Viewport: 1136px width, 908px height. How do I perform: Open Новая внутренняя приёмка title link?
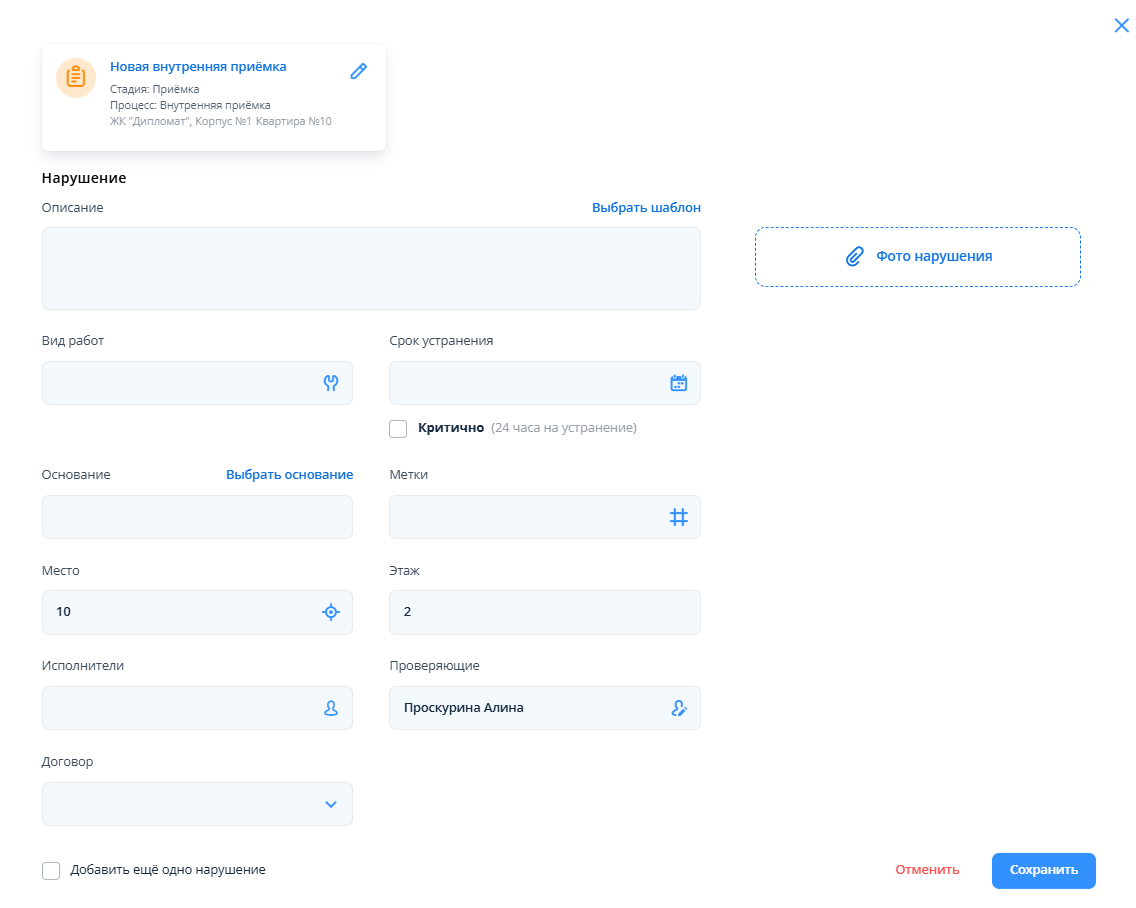(198, 67)
